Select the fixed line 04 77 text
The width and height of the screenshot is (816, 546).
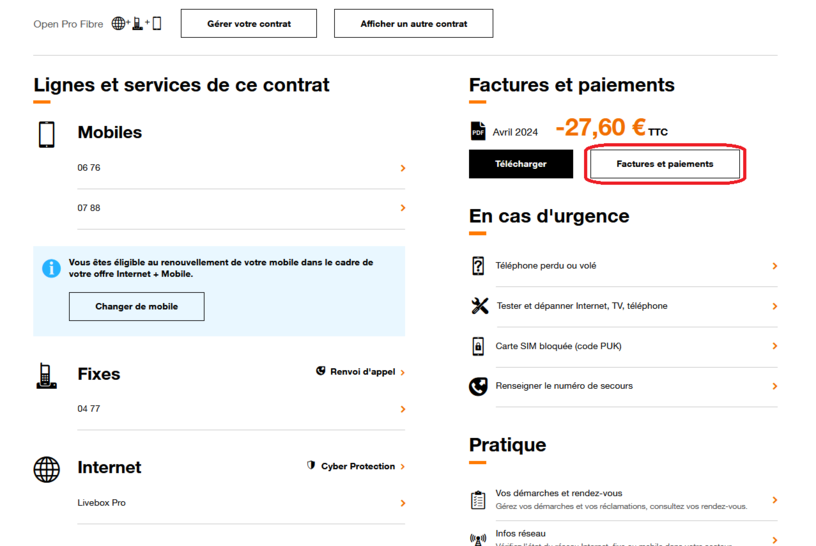(89, 409)
